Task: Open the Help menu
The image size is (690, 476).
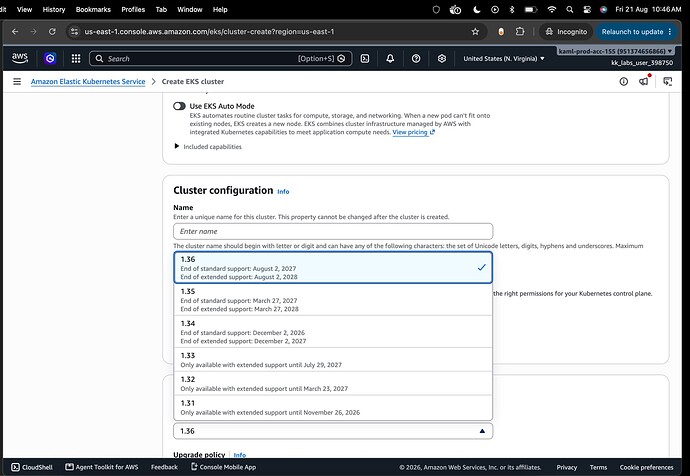Action: tap(220, 9)
